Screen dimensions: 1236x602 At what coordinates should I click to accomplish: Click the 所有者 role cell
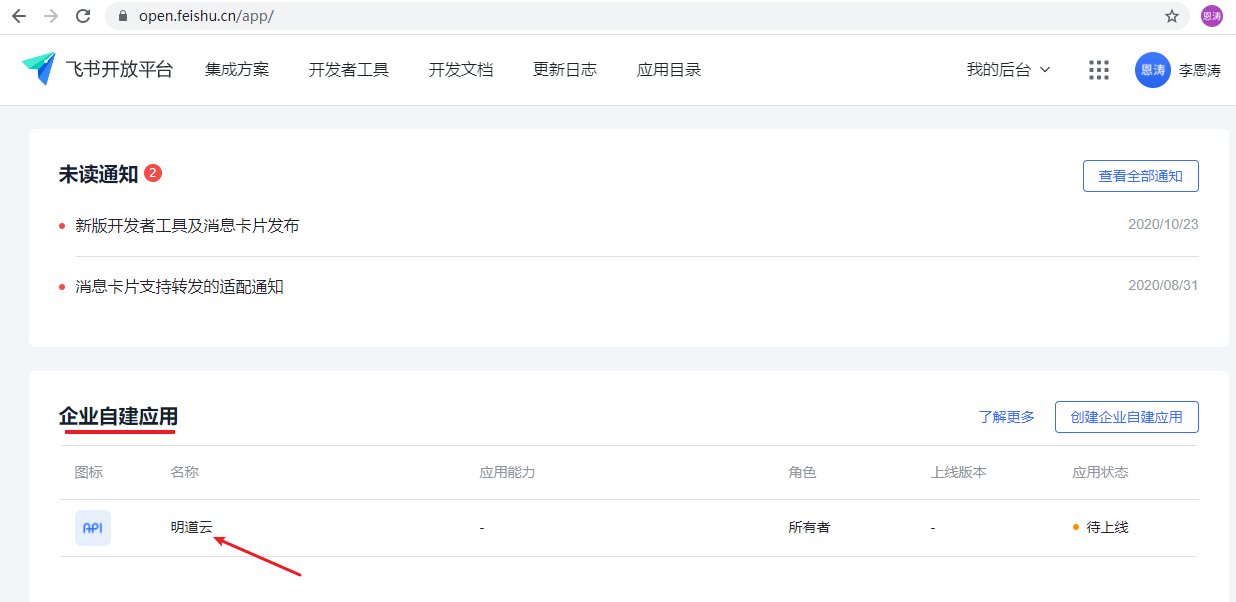click(809, 527)
